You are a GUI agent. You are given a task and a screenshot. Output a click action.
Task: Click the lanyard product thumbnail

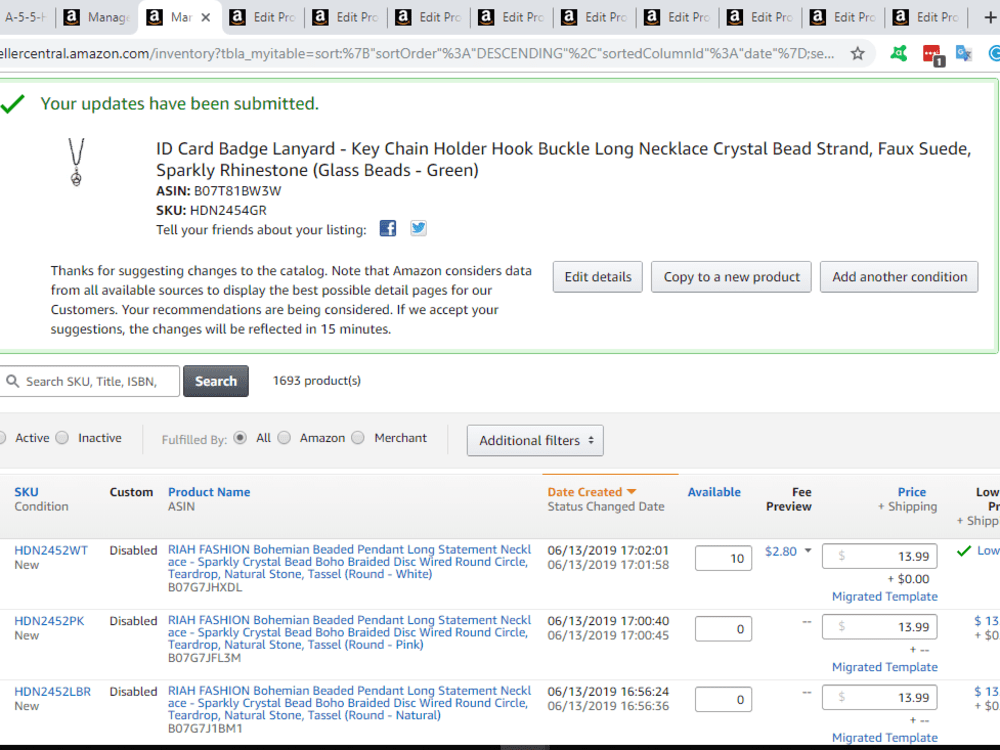[x=76, y=162]
